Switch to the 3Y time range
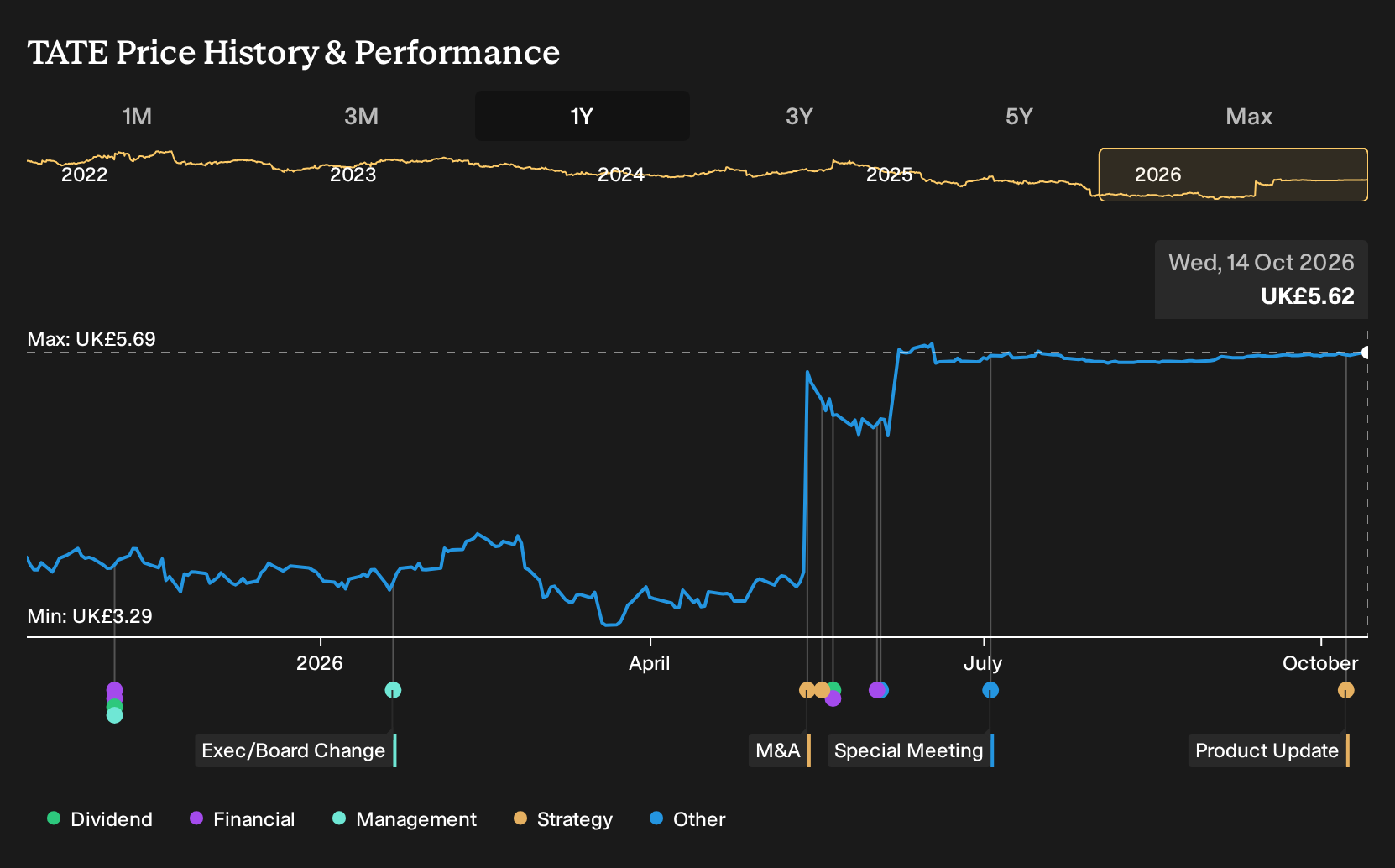Screen dimensions: 1395x868 point(799,116)
